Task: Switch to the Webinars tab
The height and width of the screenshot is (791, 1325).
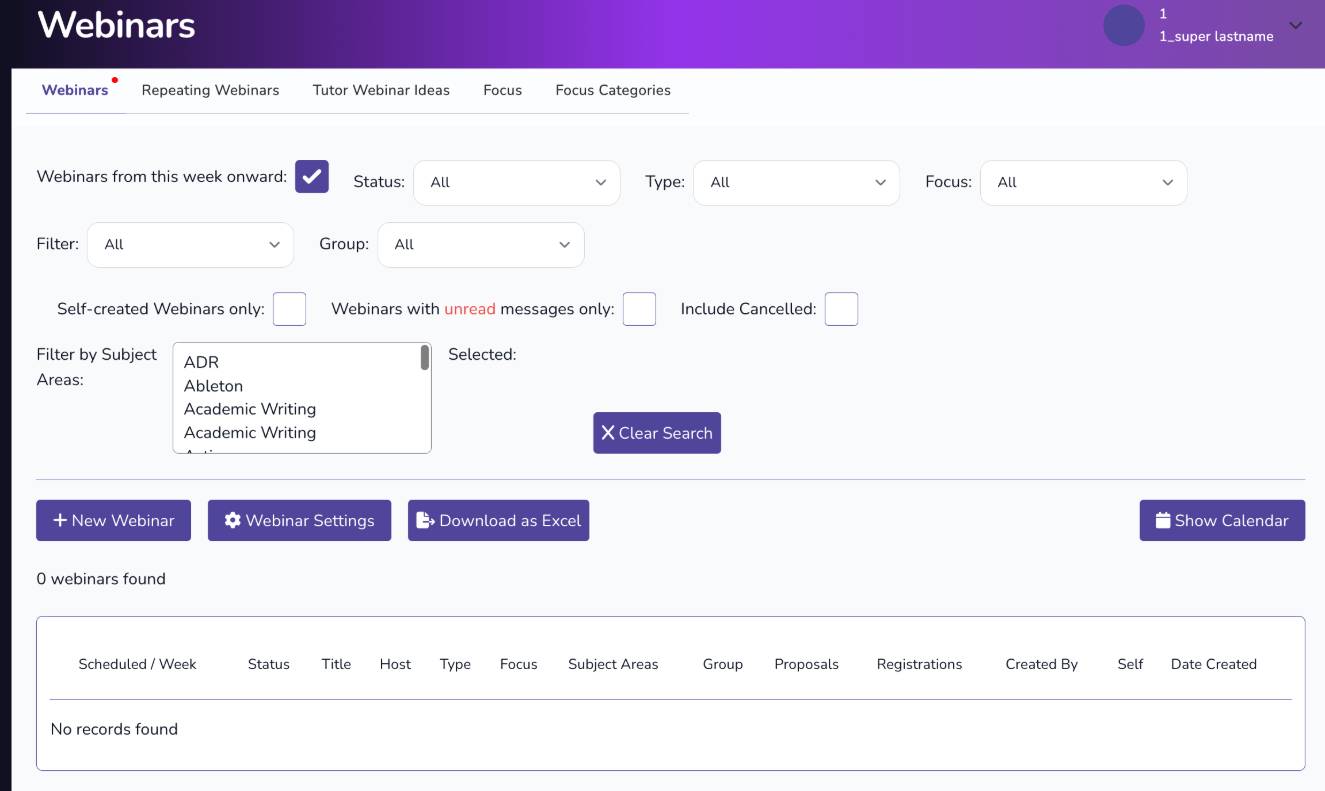Action: pos(75,90)
